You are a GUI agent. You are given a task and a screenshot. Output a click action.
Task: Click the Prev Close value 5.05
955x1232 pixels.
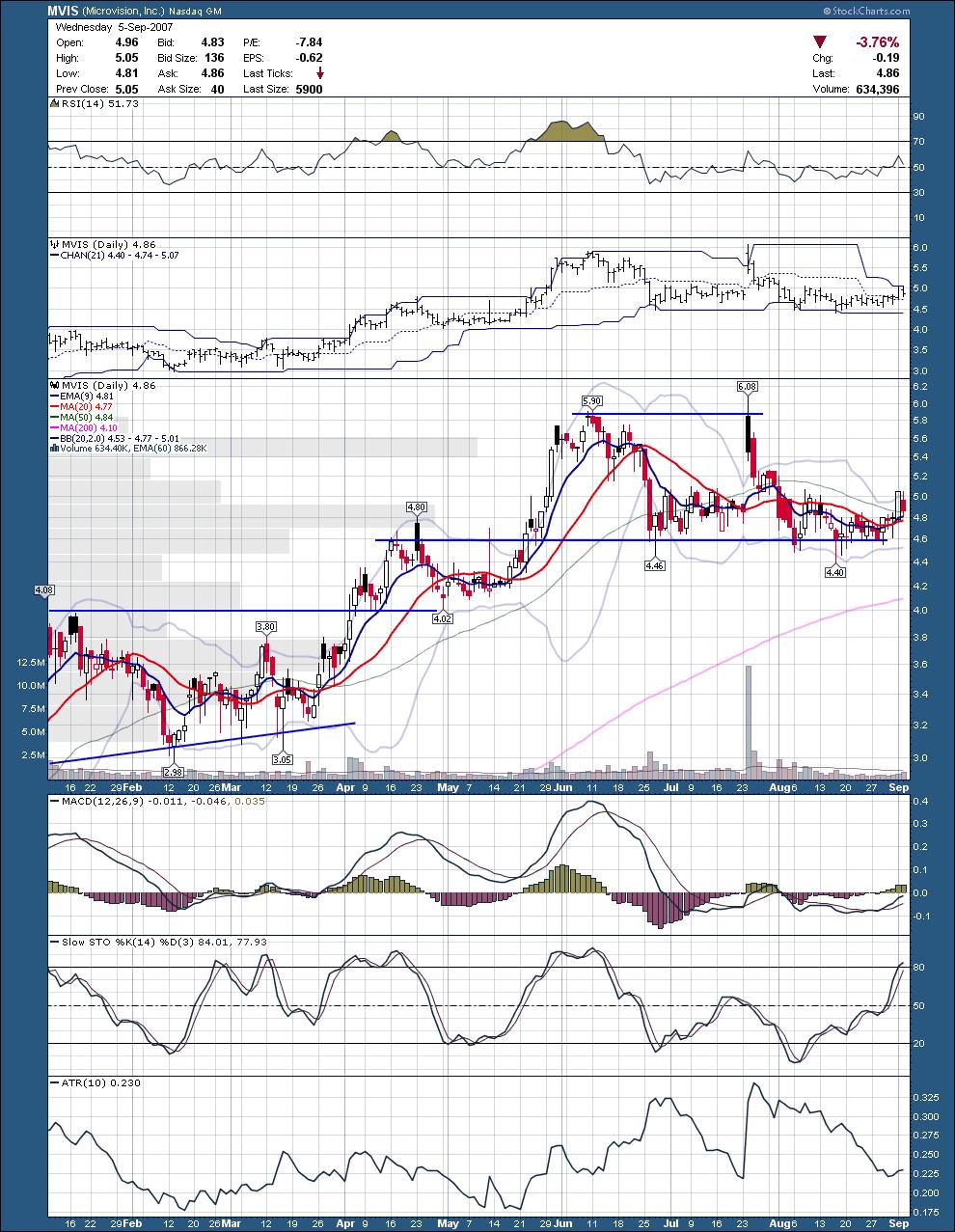click(x=125, y=89)
